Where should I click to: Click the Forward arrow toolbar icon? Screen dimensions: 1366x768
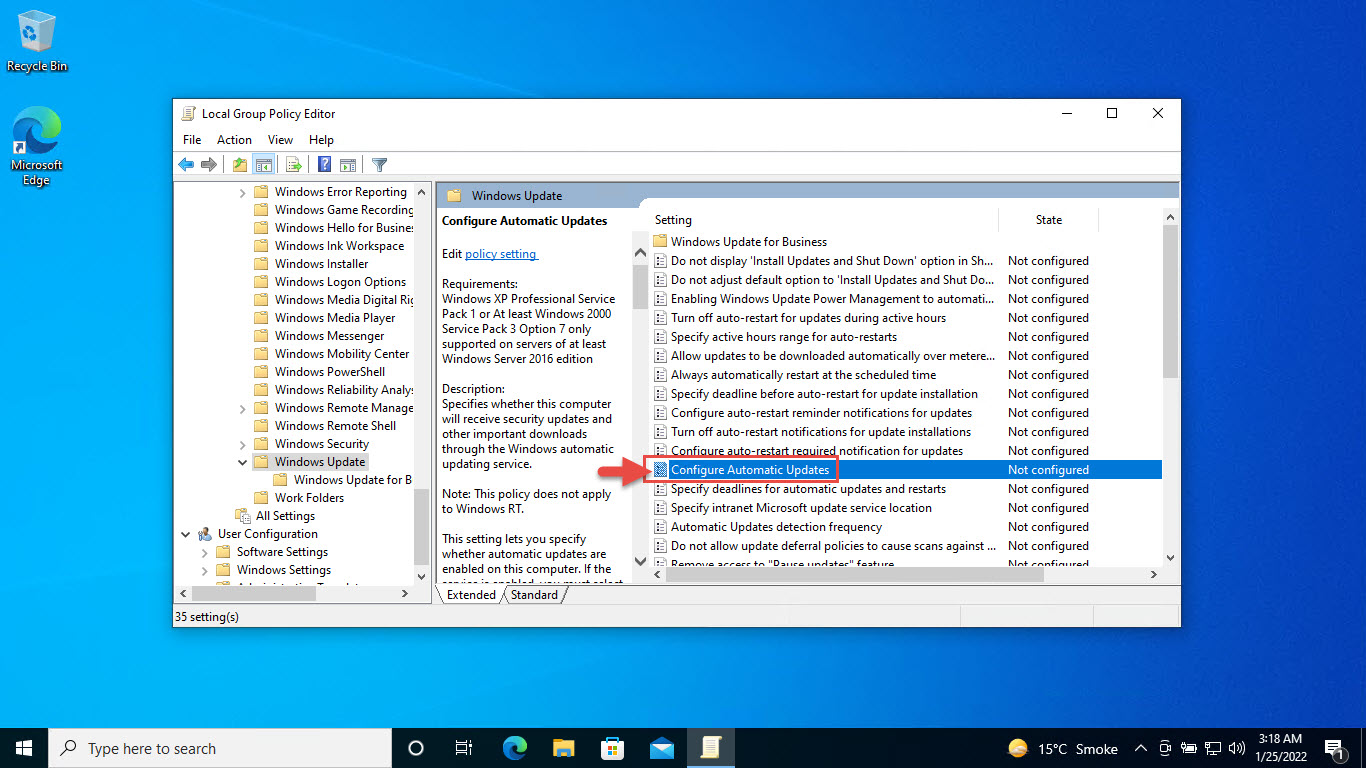(x=209, y=165)
